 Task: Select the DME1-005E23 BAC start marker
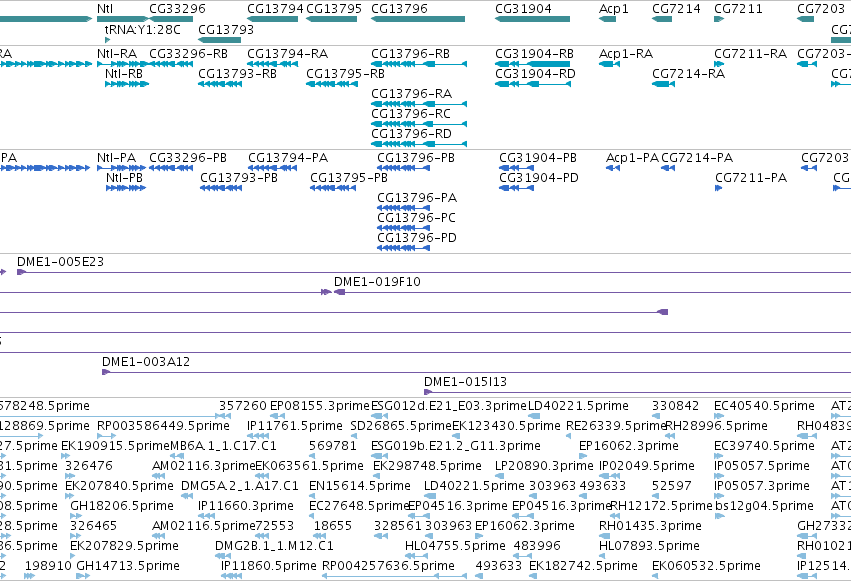(21, 272)
